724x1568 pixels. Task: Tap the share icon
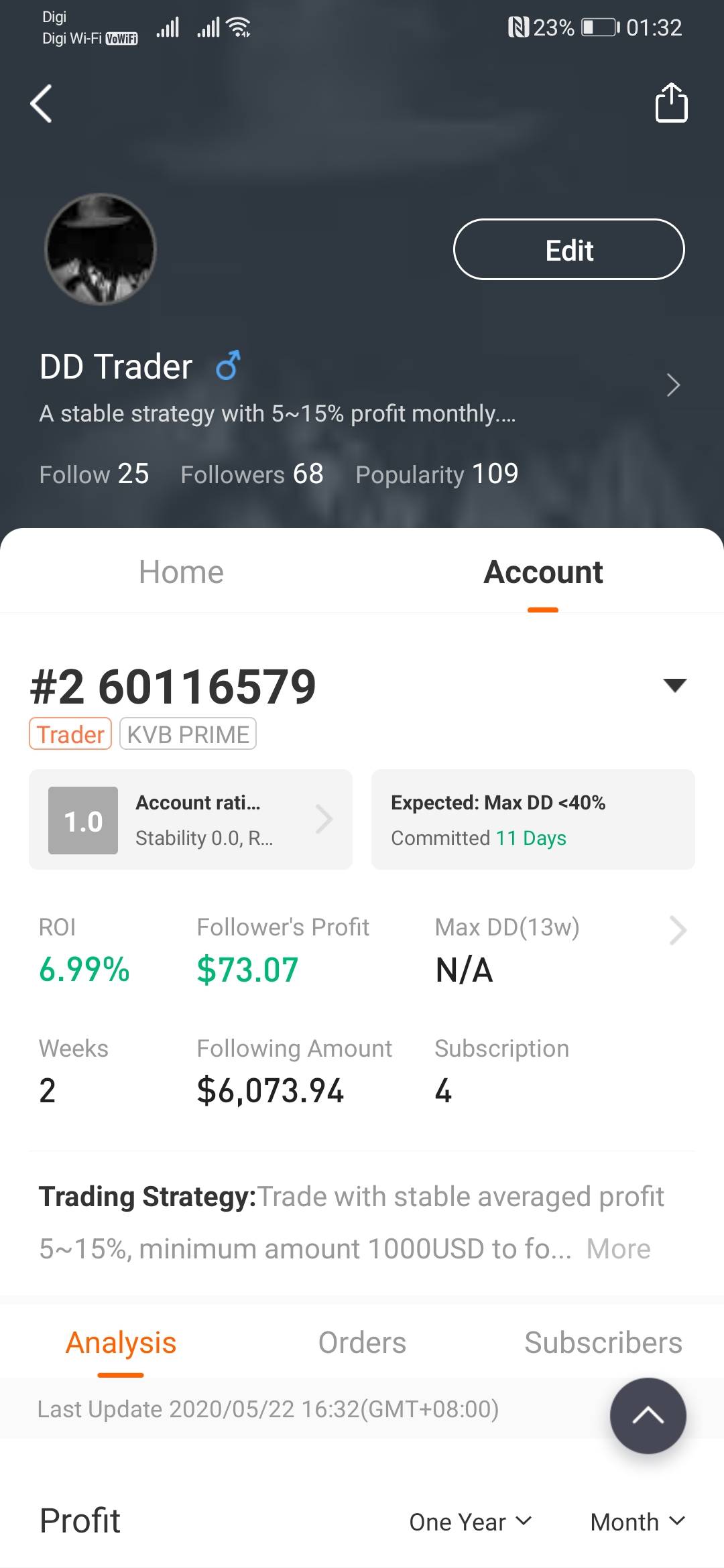[x=671, y=103]
